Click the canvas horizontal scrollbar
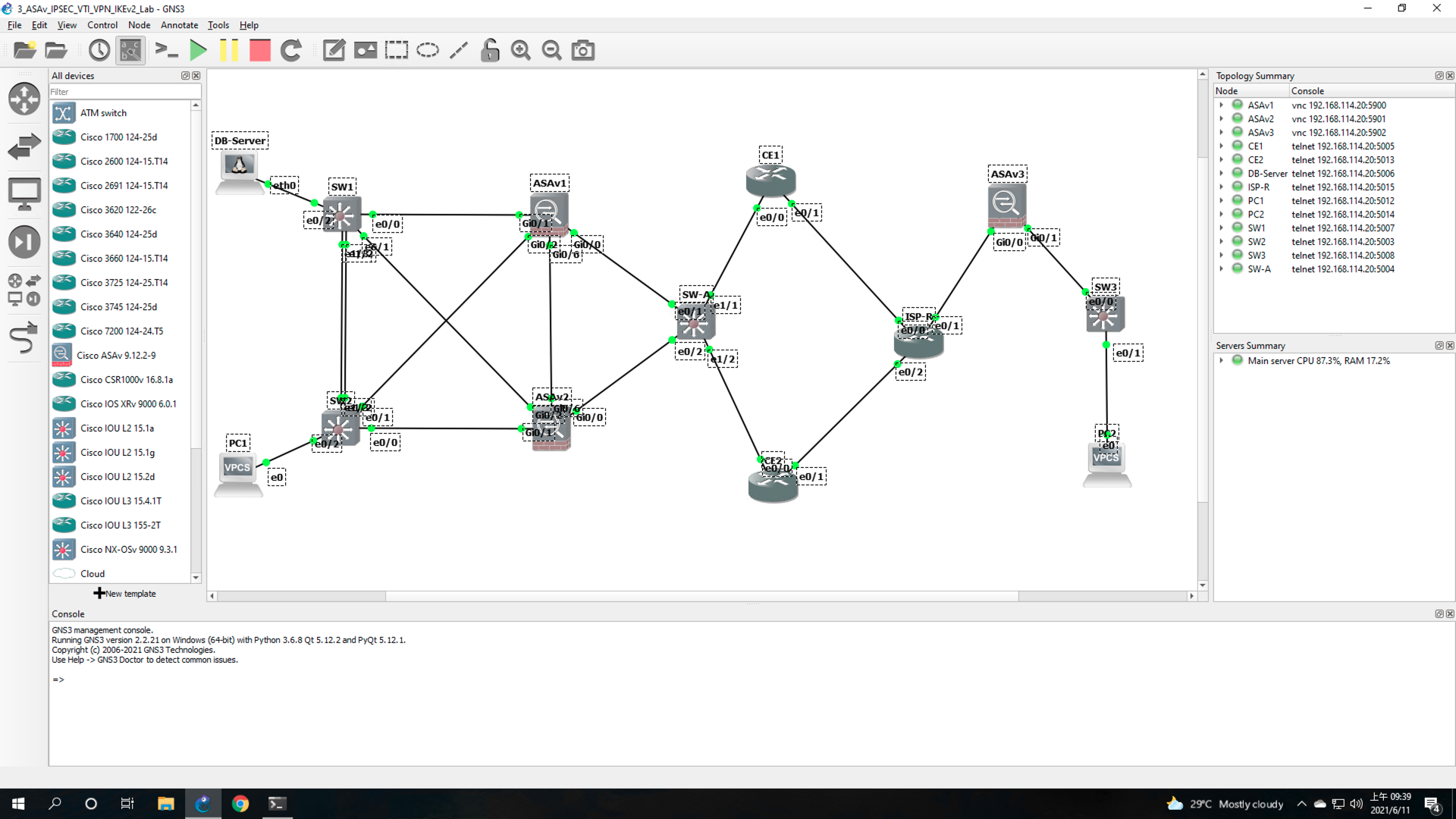1456x819 pixels. [x=701, y=596]
